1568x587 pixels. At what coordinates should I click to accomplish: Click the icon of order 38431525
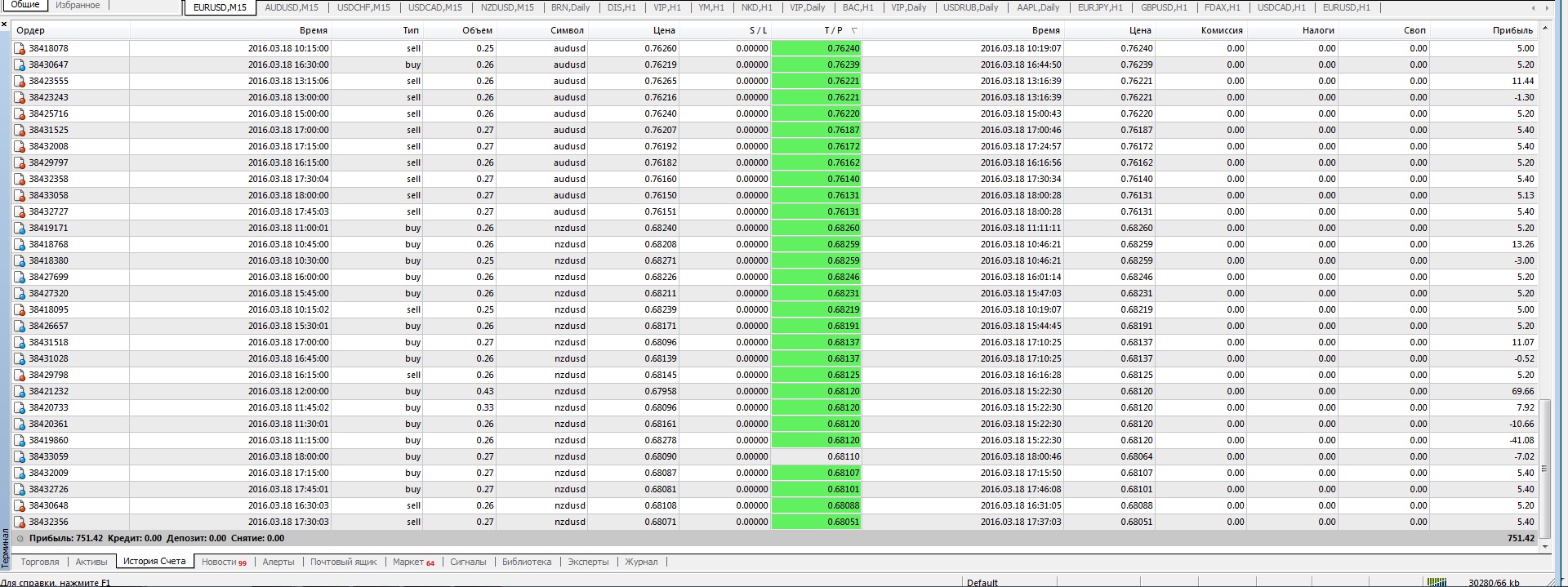20,130
